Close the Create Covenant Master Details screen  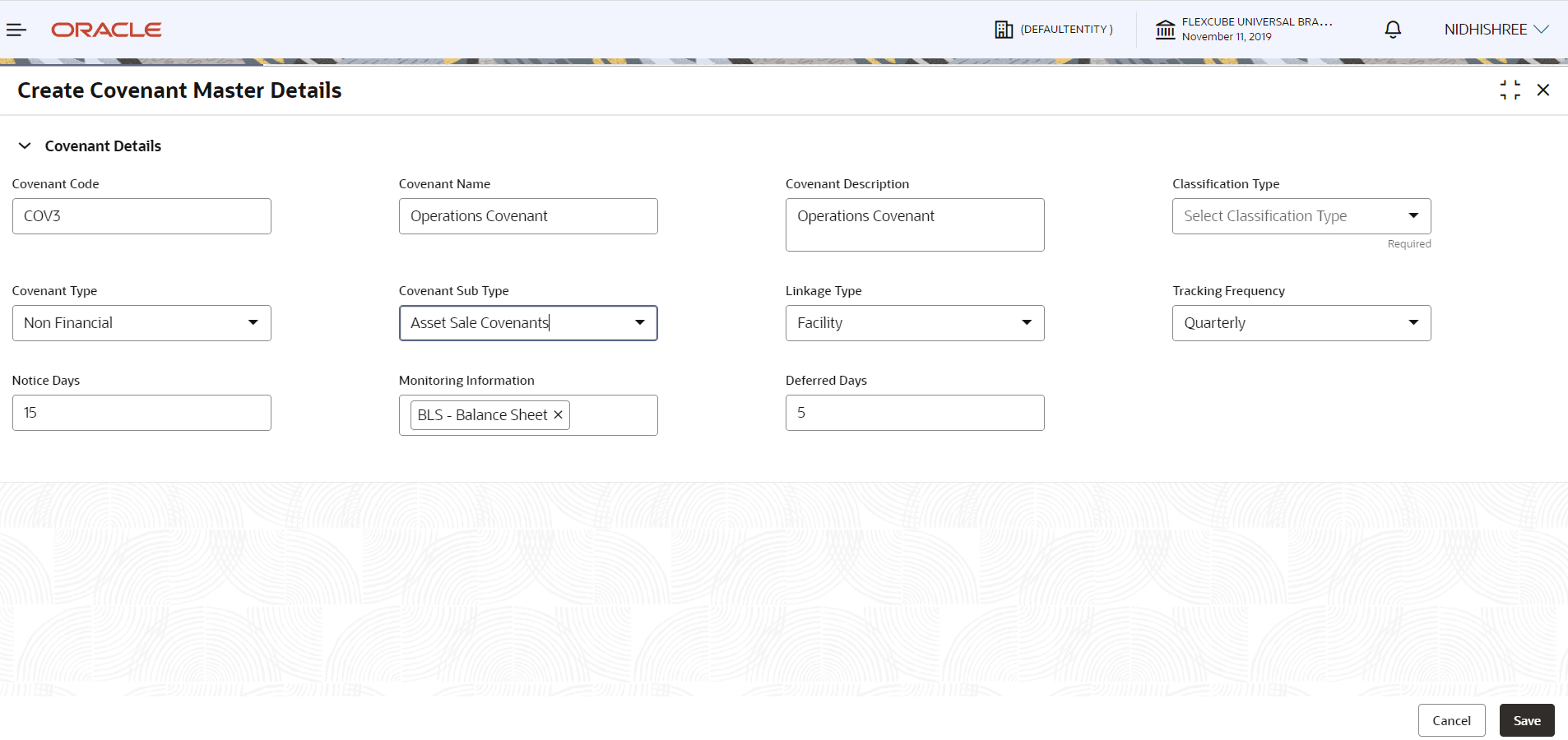pyautogui.click(x=1545, y=90)
